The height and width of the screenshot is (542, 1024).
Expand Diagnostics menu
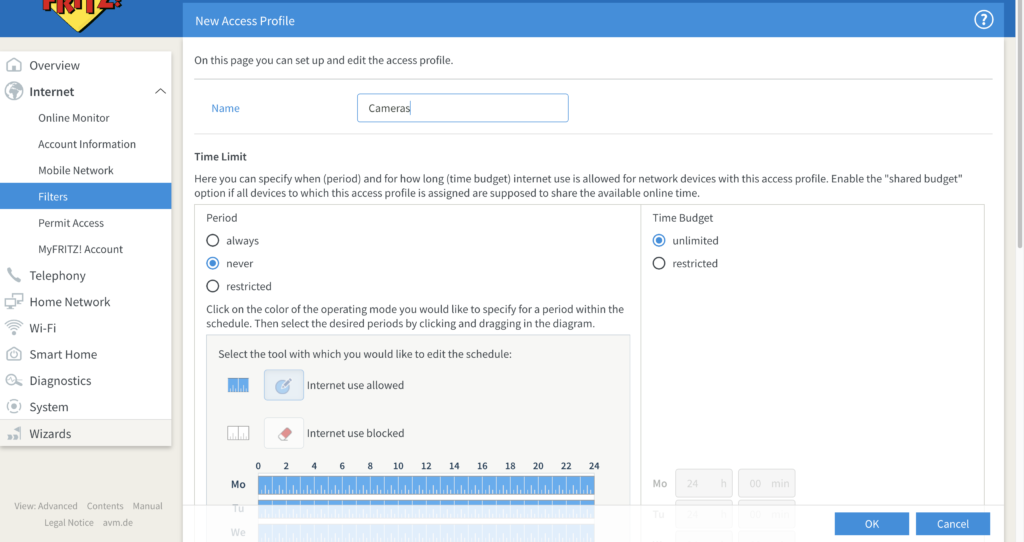(x=60, y=381)
